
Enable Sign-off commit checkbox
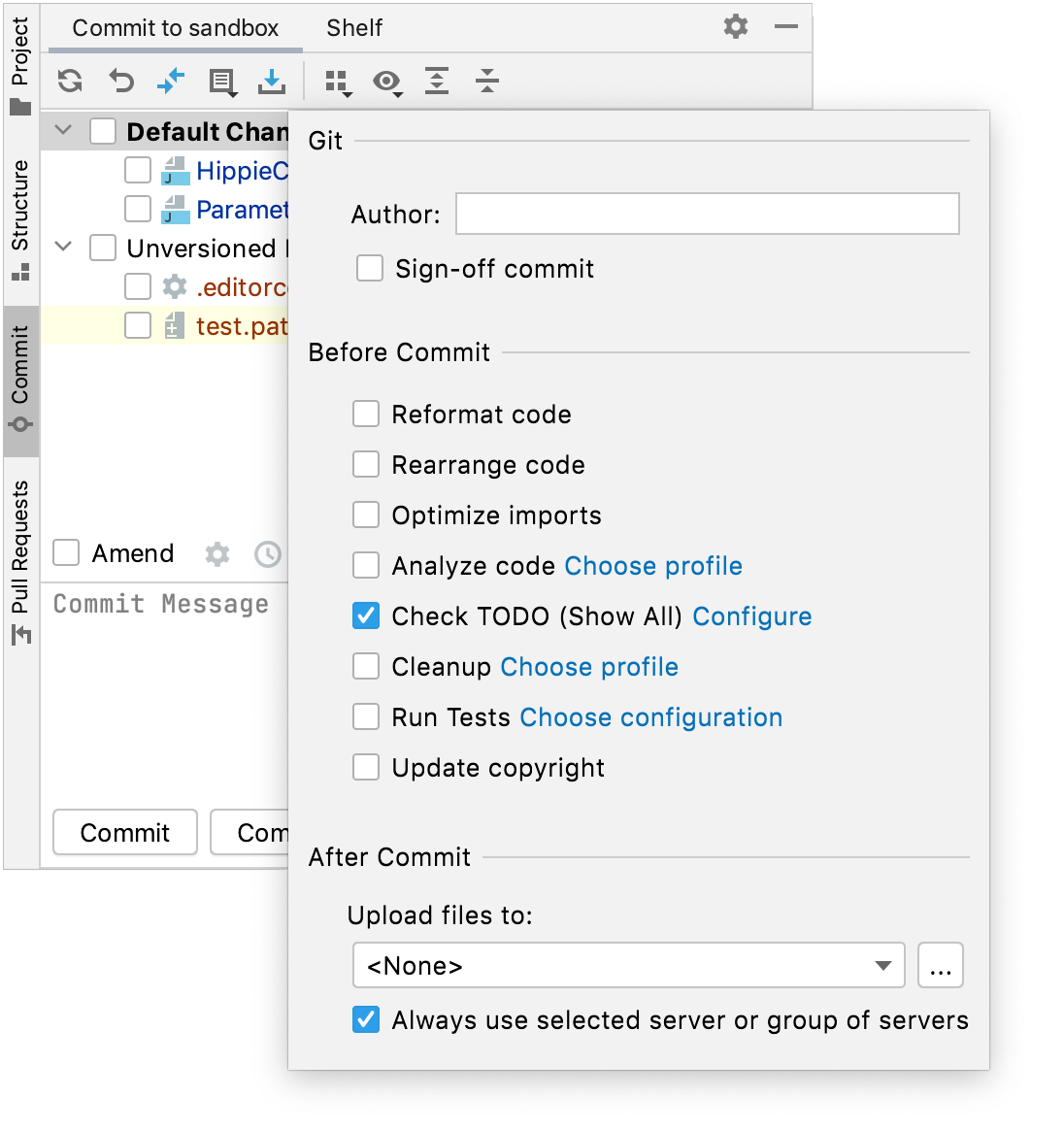pyautogui.click(x=369, y=268)
